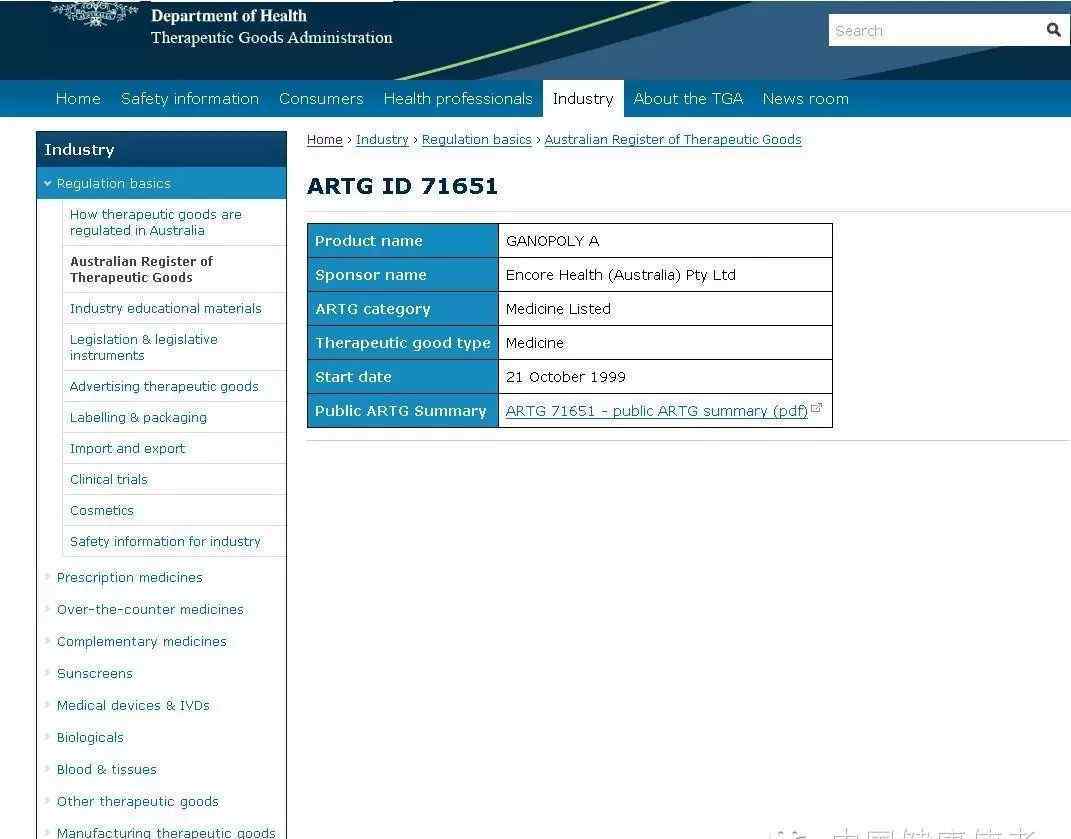1071x839 pixels.
Task: Click the Home breadcrumb link
Action: 324,139
